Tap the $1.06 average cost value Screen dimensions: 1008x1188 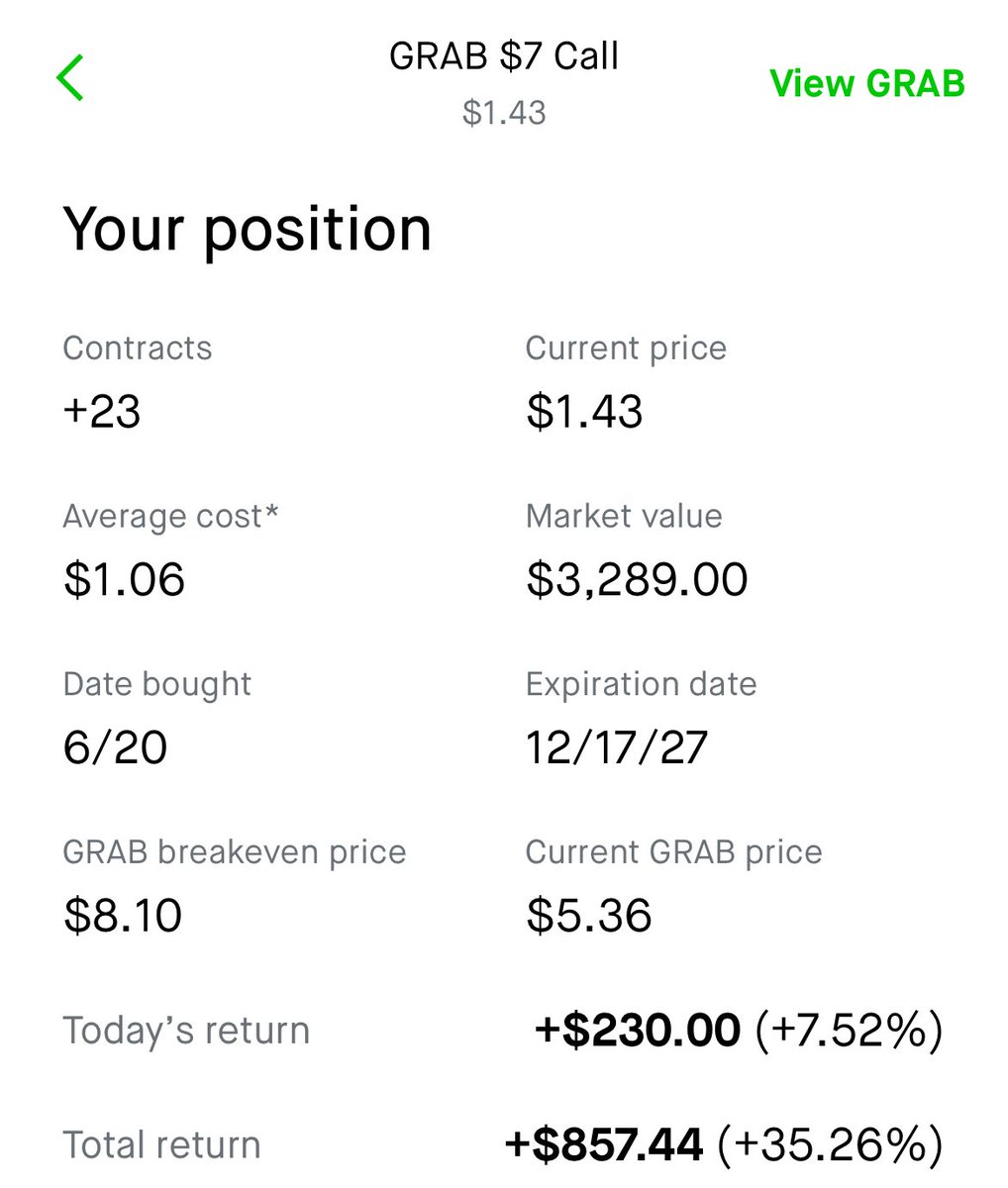124,579
